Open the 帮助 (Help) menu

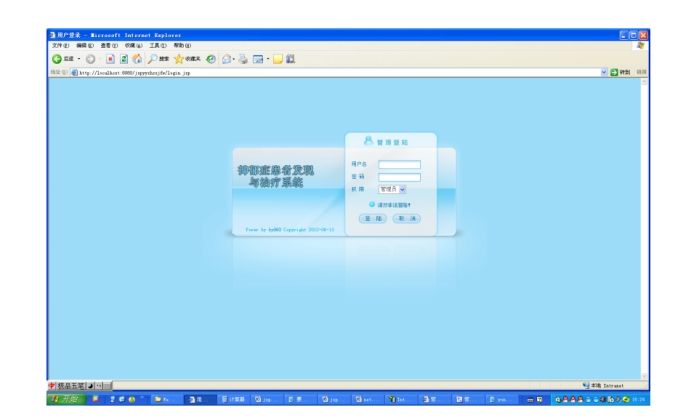tap(182, 45)
